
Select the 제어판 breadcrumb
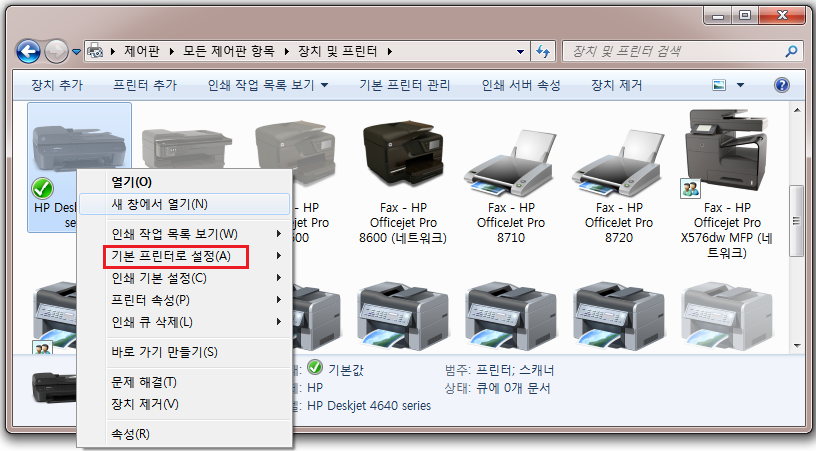click(x=142, y=51)
